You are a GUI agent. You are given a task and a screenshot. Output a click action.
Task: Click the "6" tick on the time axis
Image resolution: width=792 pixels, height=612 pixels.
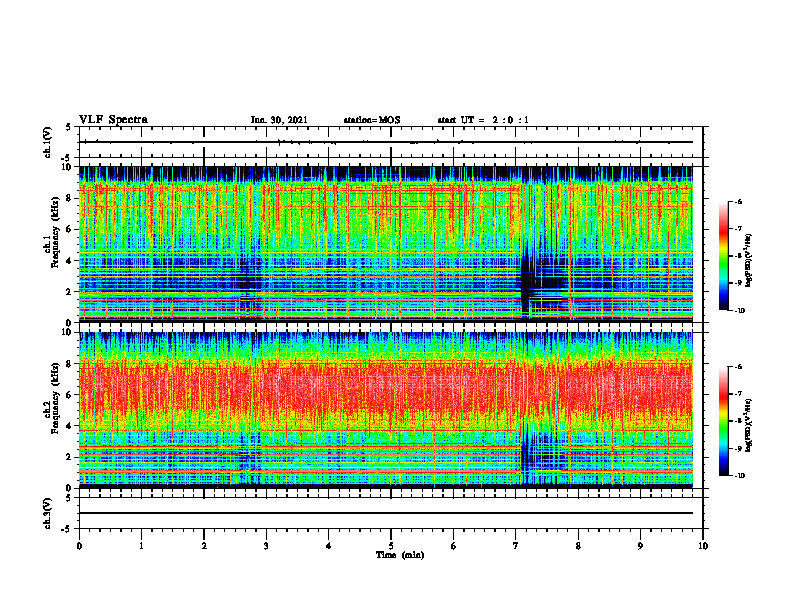pos(454,546)
